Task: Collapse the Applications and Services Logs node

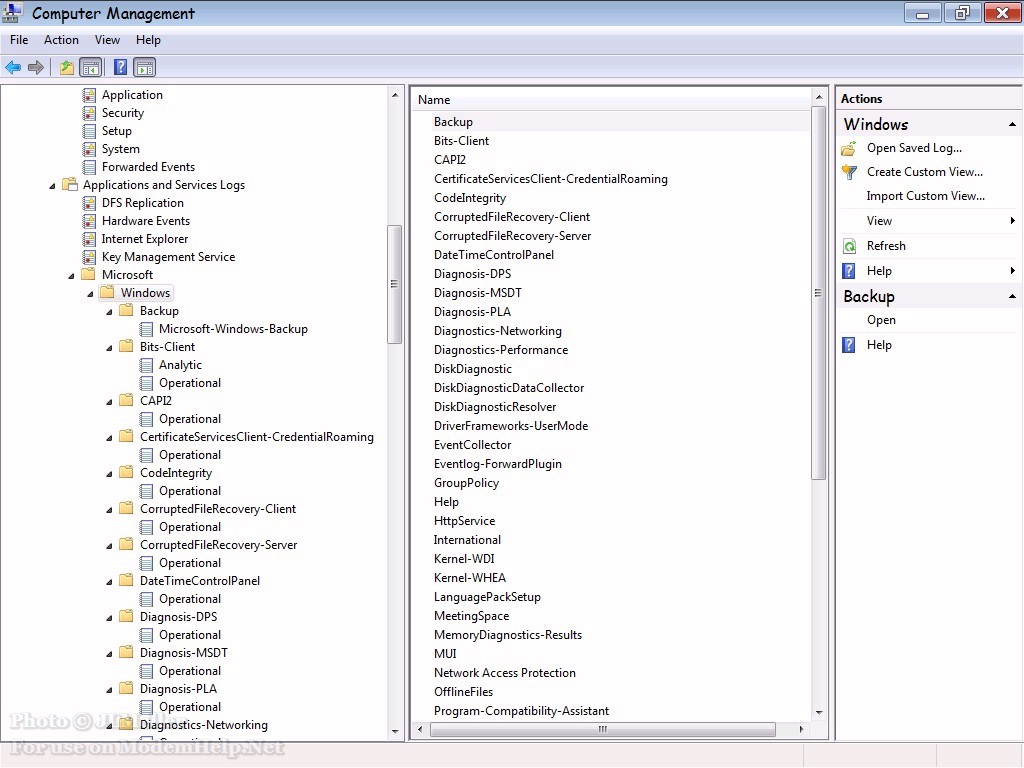Action: click(x=52, y=186)
